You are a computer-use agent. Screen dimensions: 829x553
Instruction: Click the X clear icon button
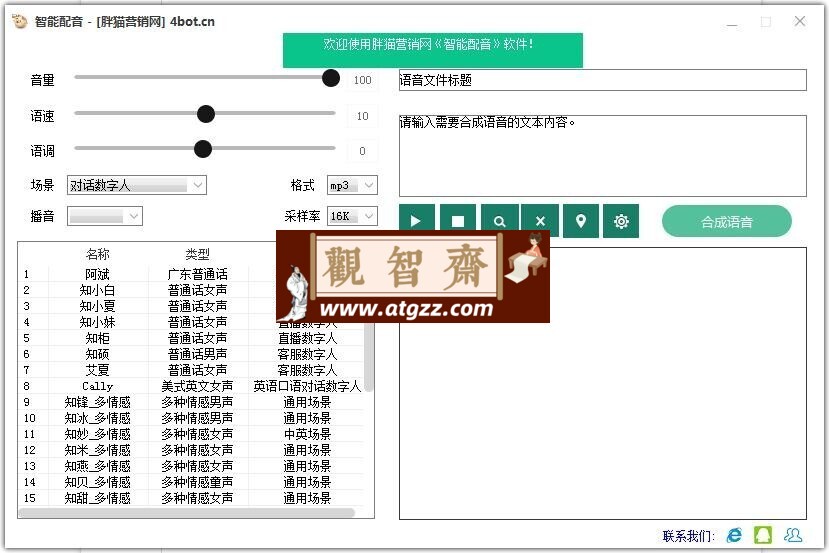click(540, 221)
